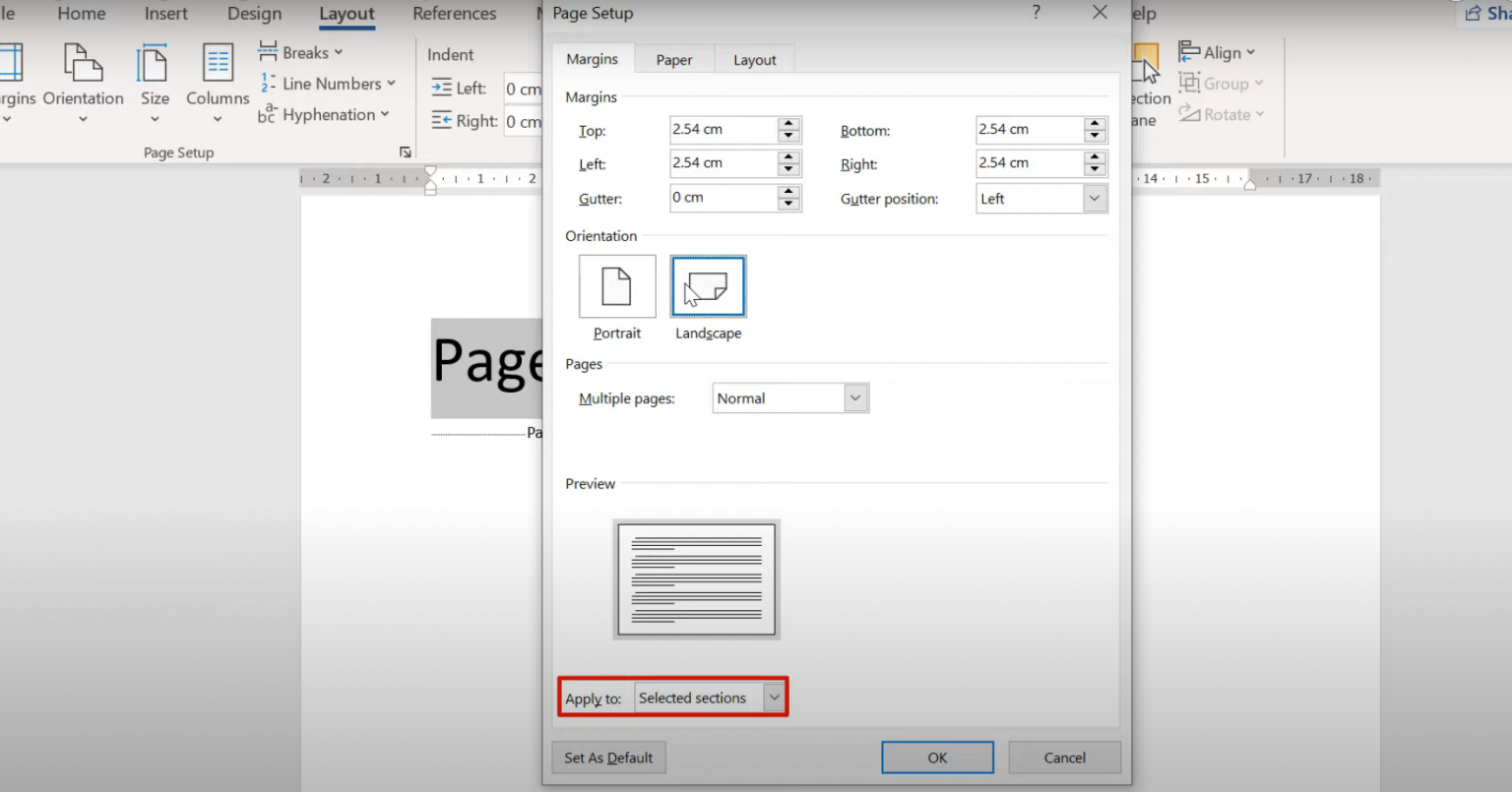
Task: Click the Size page icon
Action: click(154, 65)
